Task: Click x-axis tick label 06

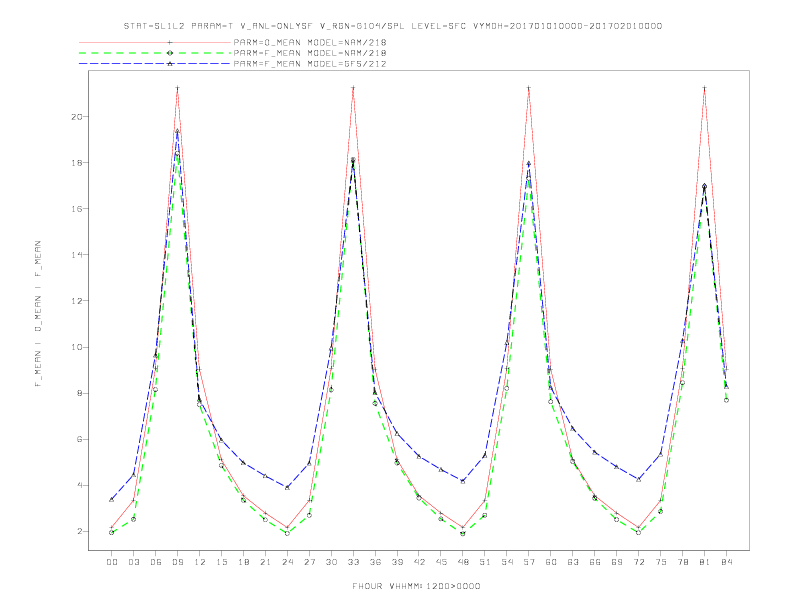Action: coord(156,562)
